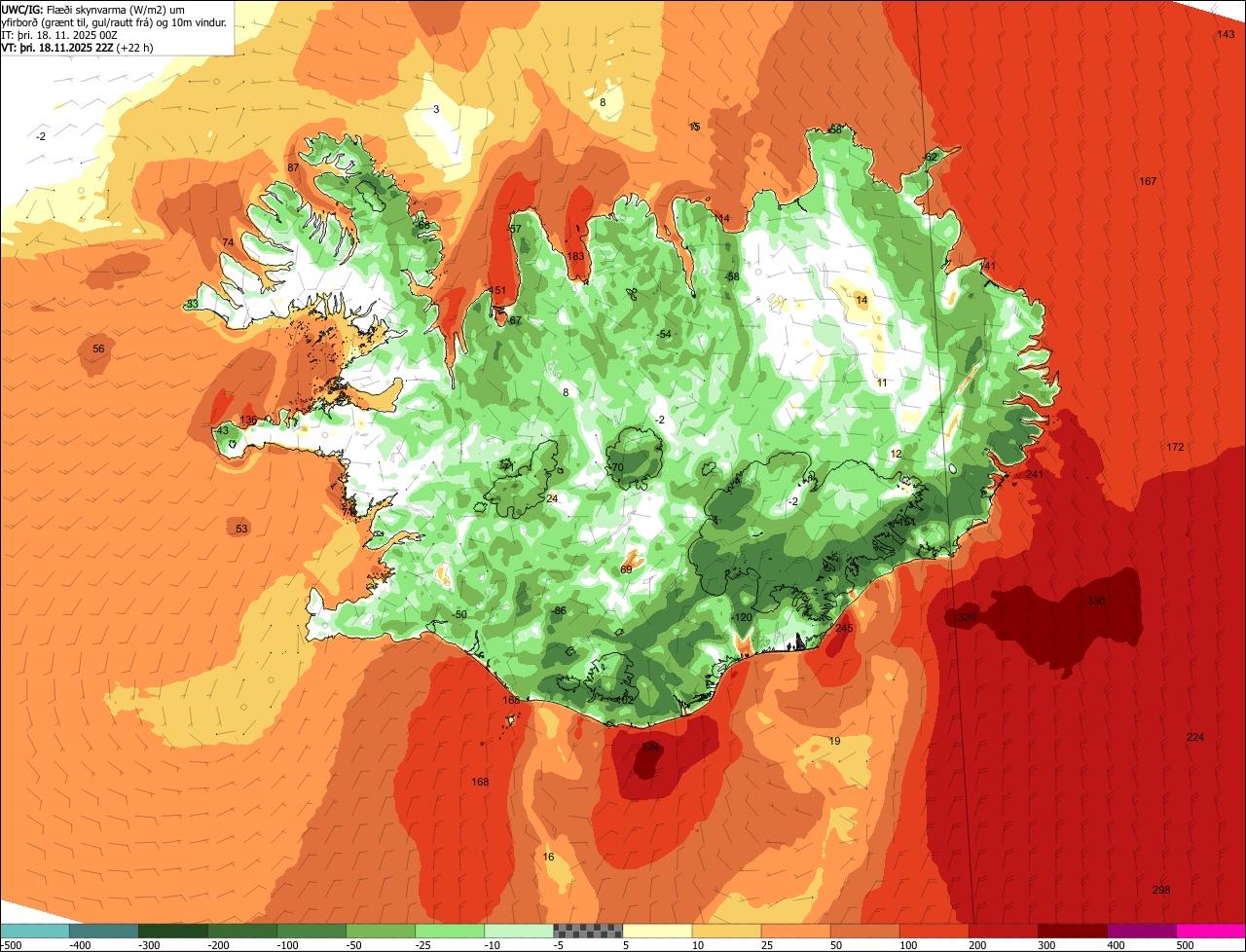1246x952 pixels.
Task: Click the value 224 over the eastern sea
Action: point(1195,737)
